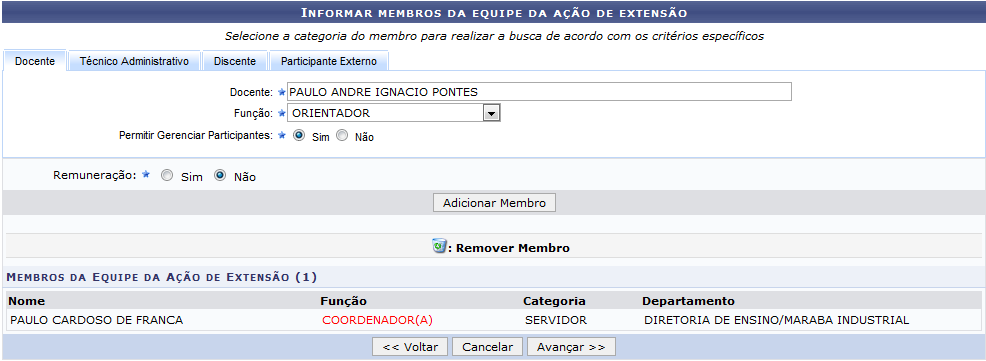The image size is (986, 361).
Task: Select the Participante Externo tab
Action: click(x=329, y=61)
